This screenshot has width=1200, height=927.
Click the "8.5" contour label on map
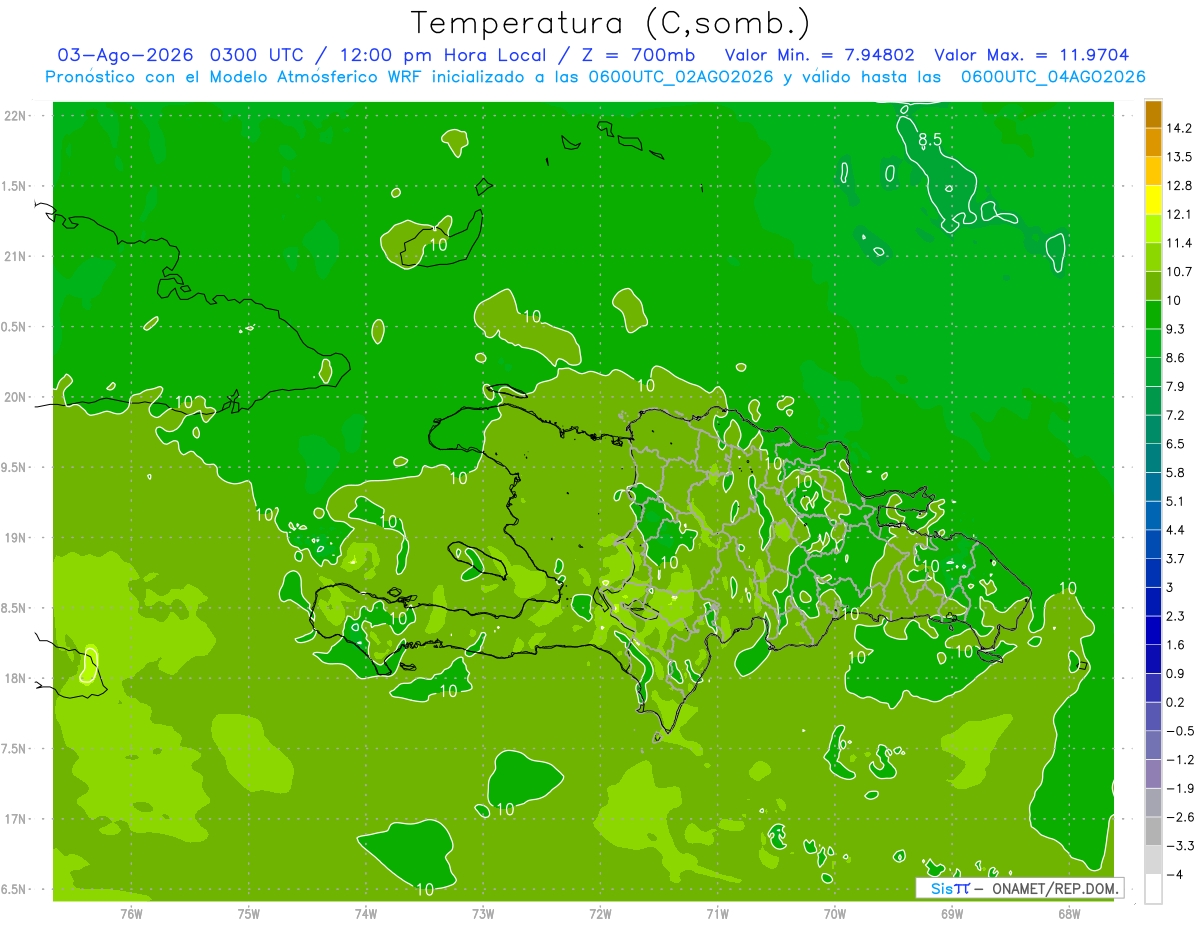tap(930, 140)
